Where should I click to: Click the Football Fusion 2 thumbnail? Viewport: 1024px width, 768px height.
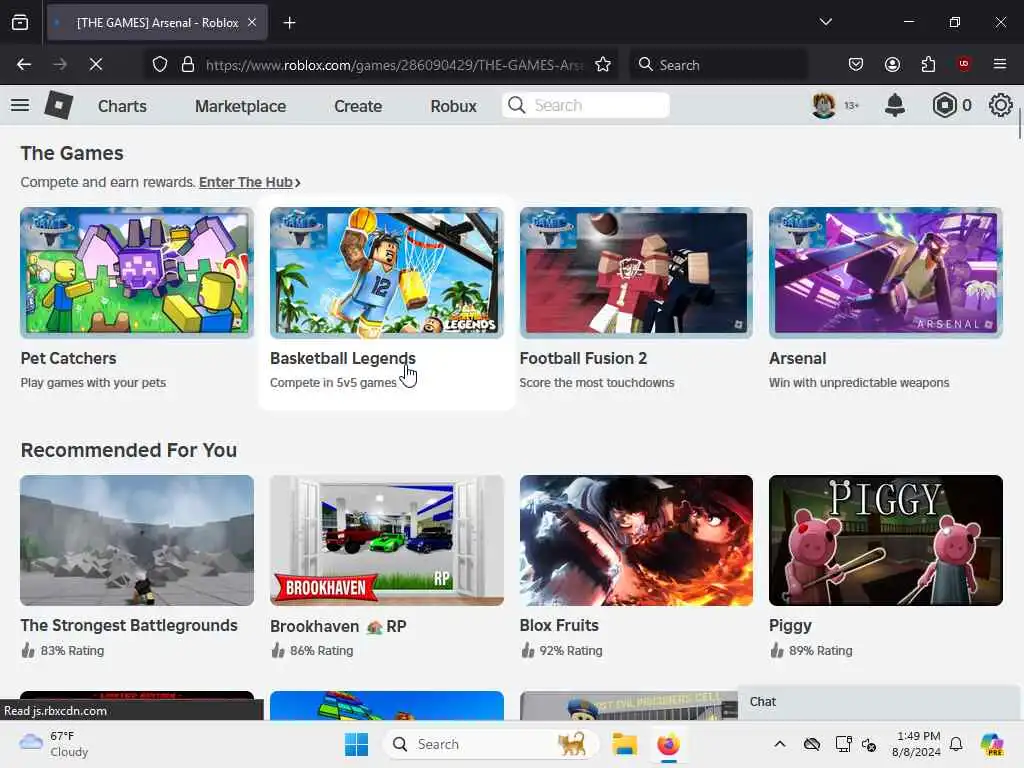[x=636, y=273]
